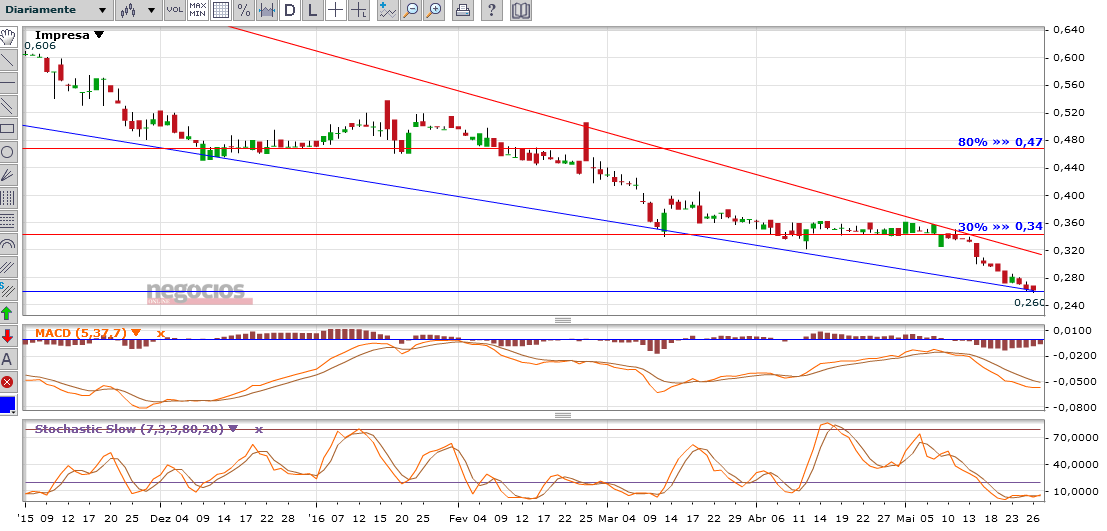This screenshot has width=1107, height=531.
Task: Expand the chart type dropdown arrow
Action: tap(150, 10)
